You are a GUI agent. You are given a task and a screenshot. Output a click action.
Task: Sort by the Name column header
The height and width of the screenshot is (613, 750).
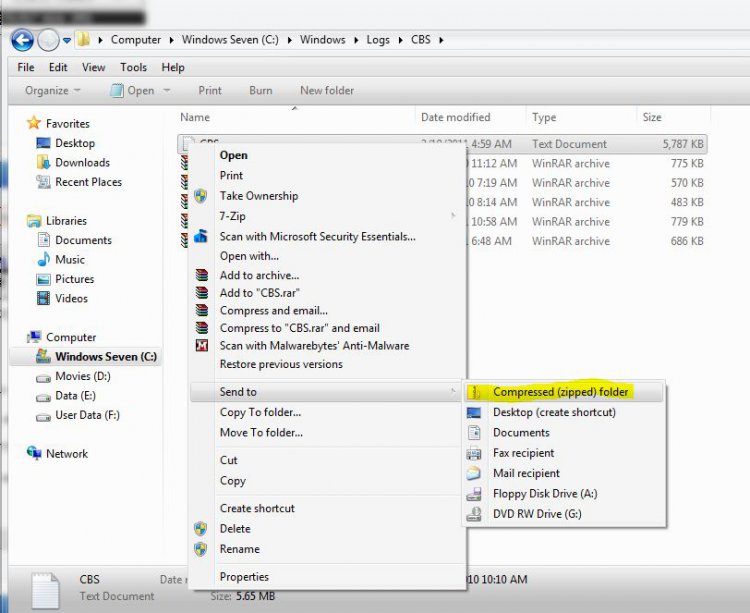(x=195, y=117)
